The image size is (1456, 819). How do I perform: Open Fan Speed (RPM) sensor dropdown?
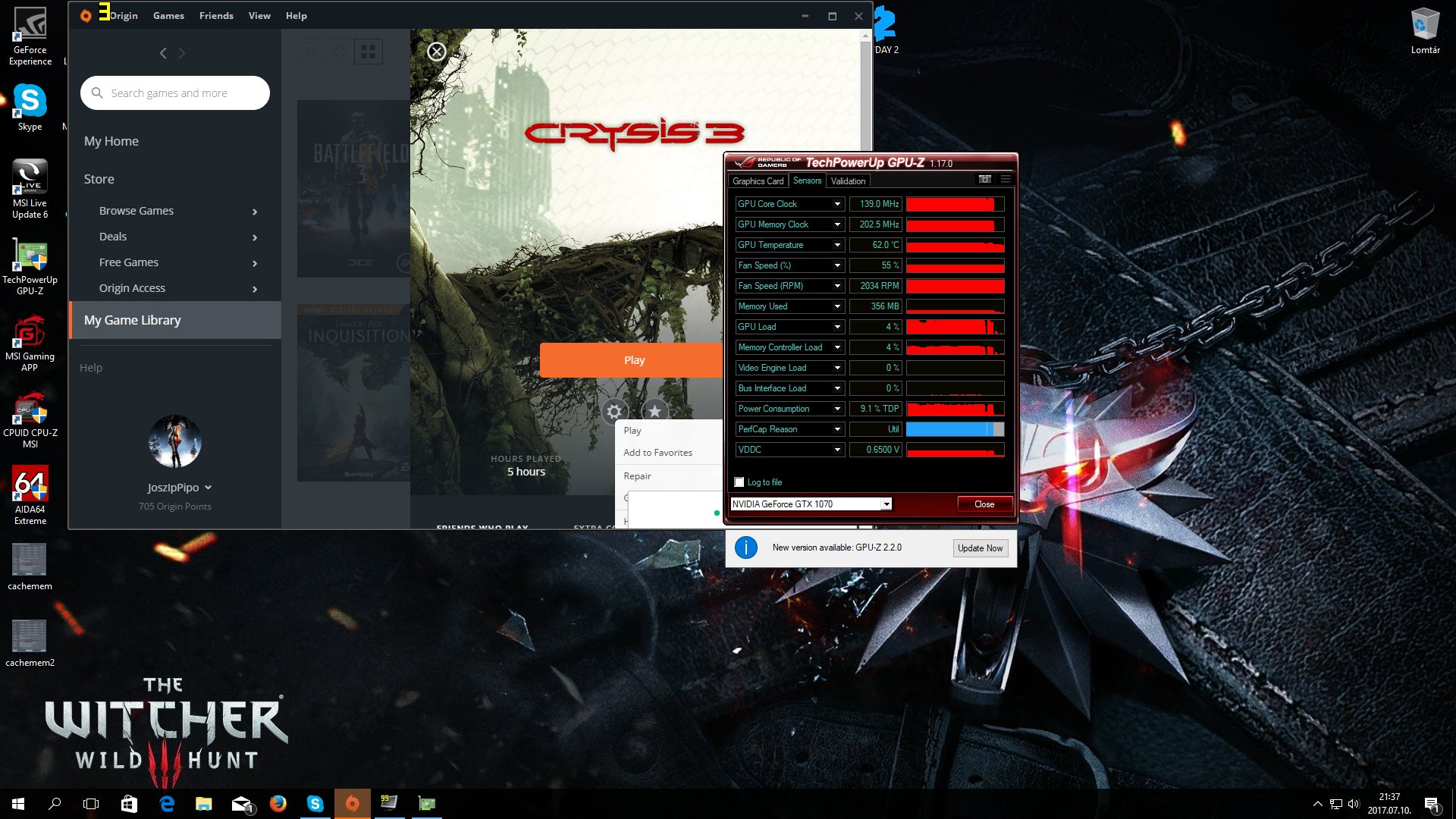(x=837, y=286)
